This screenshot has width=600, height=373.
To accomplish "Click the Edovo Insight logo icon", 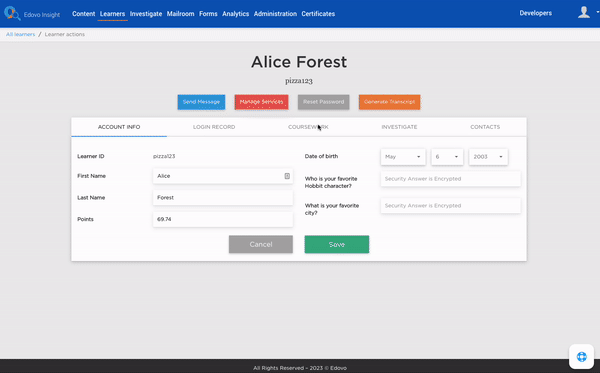I will tap(12, 13).
